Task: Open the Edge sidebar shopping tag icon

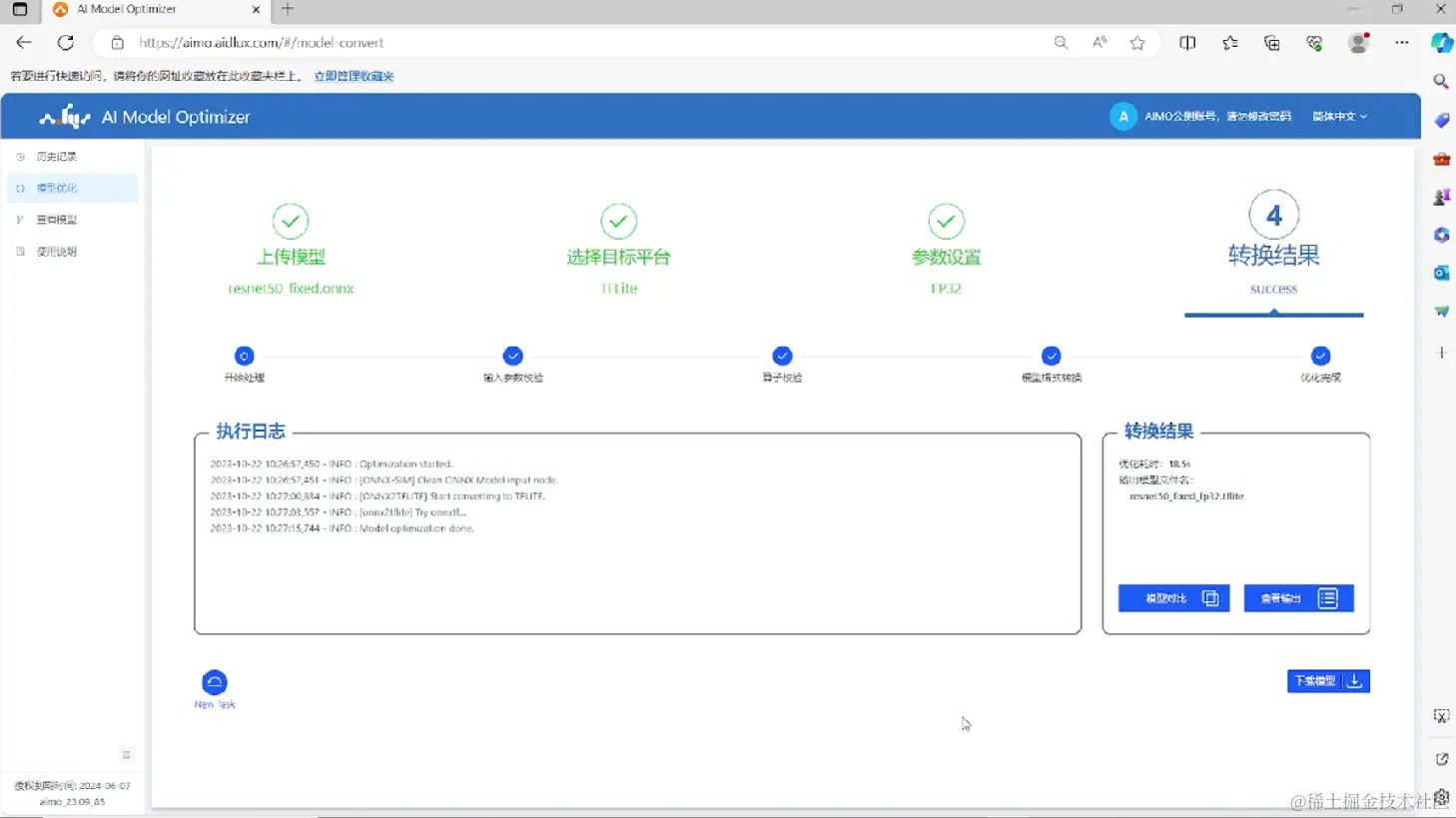Action: coord(1441,120)
